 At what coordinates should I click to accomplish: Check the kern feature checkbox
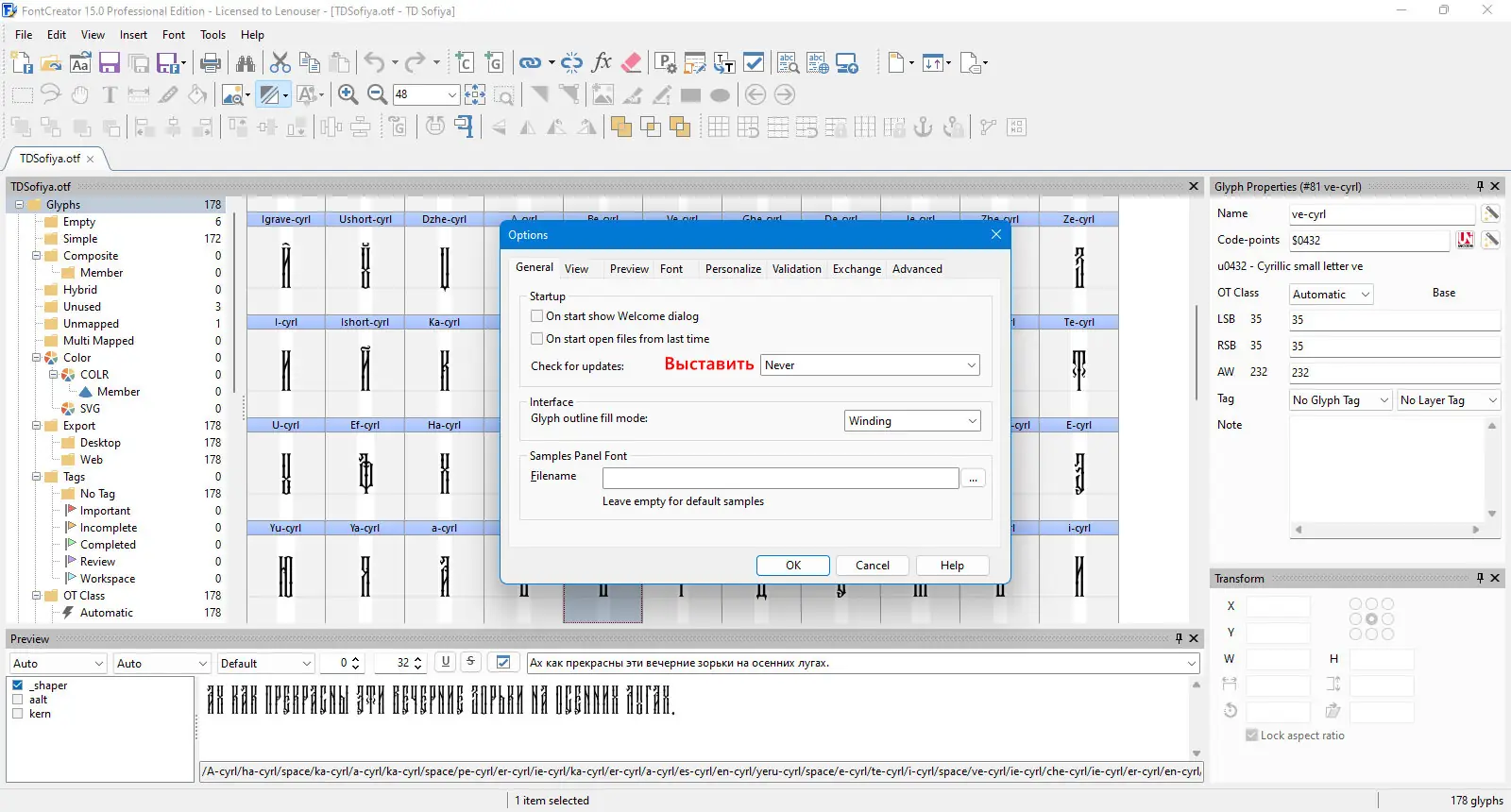click(x=18, y=714)
